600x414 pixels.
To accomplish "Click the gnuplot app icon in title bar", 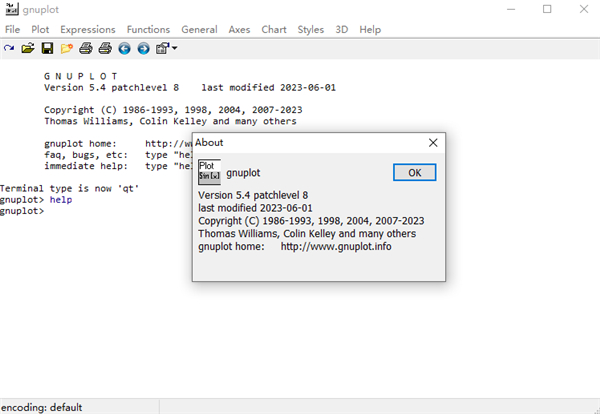I will click(11, 9).
